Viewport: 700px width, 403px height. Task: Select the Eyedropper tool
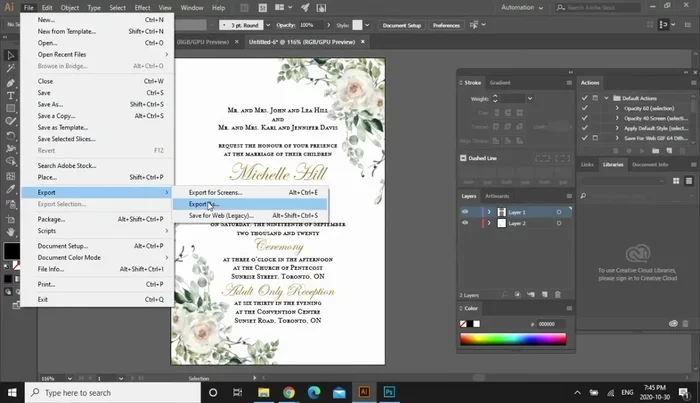pyautogui.click(x=10, y=189)
